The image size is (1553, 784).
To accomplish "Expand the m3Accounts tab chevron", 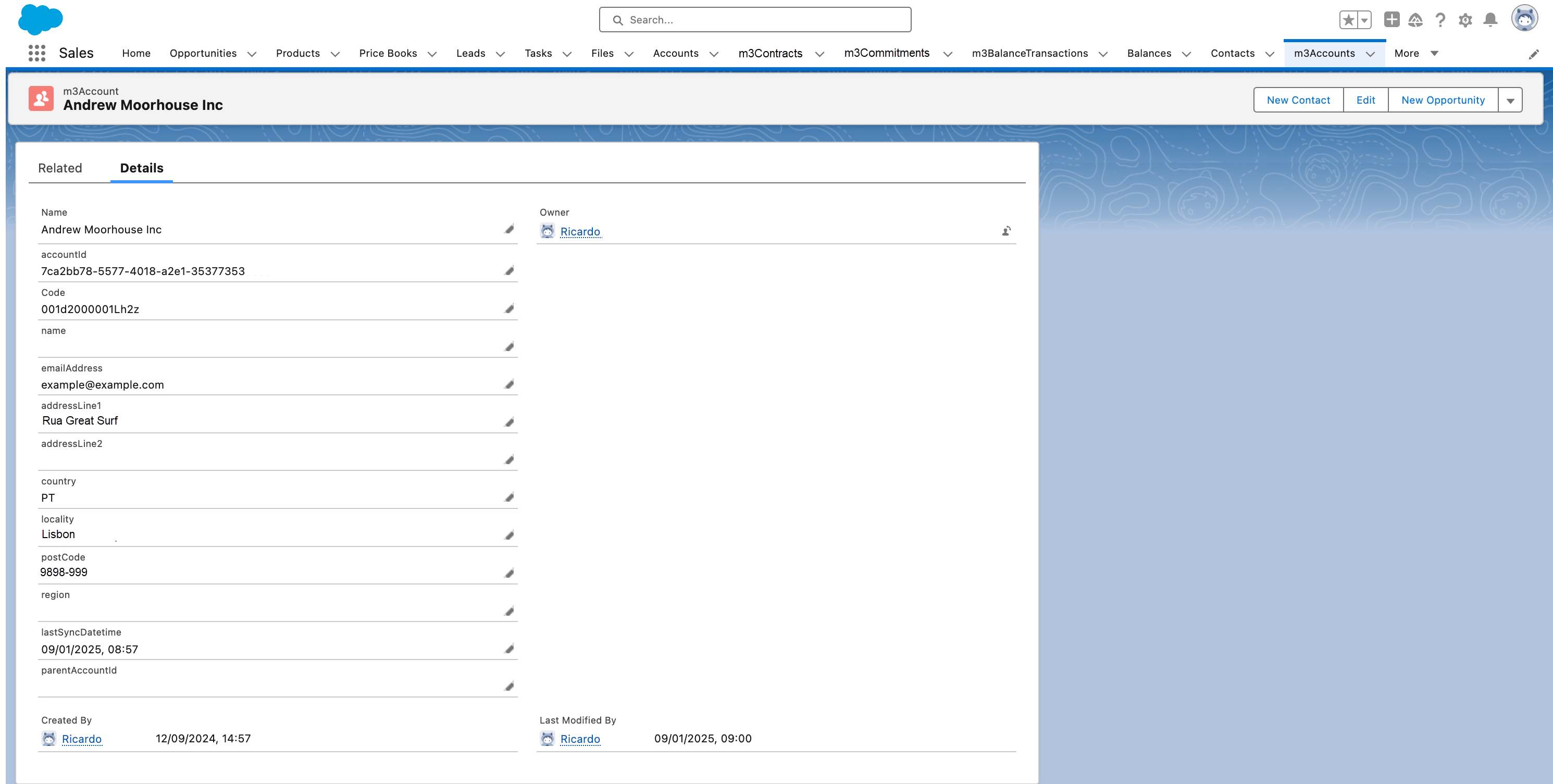I will (1370, 54).
